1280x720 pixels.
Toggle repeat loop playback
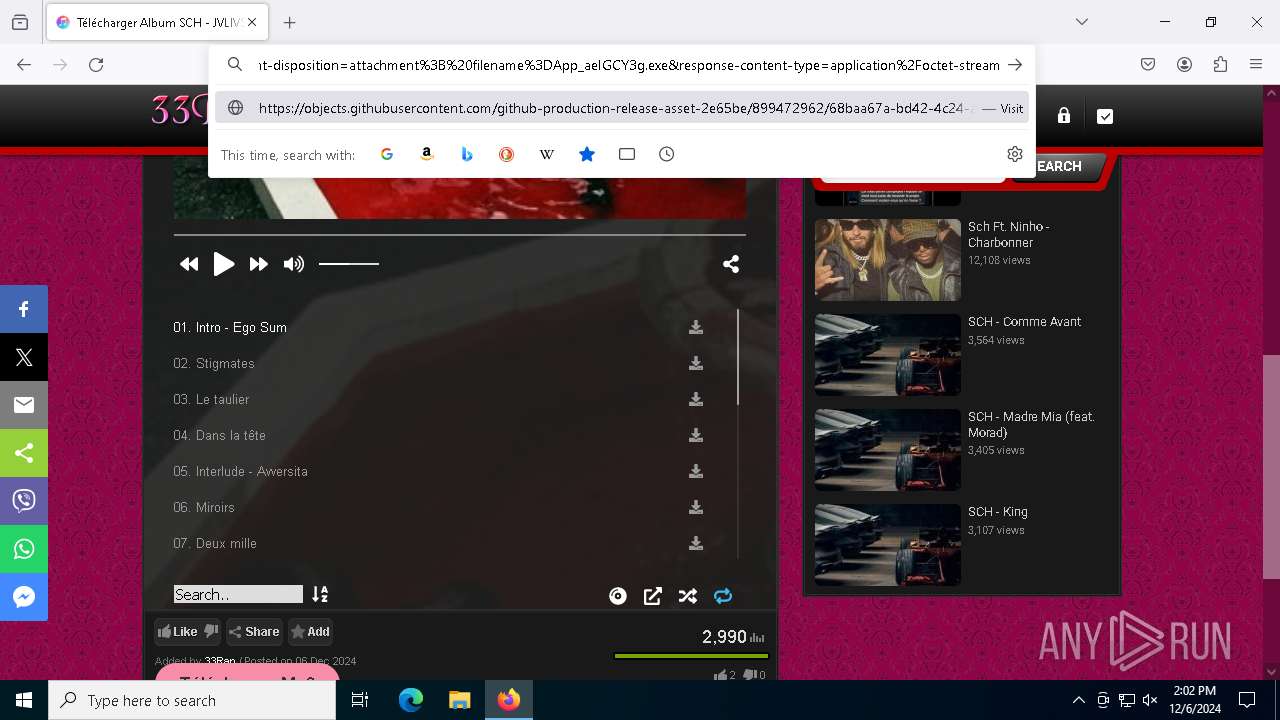723,596
